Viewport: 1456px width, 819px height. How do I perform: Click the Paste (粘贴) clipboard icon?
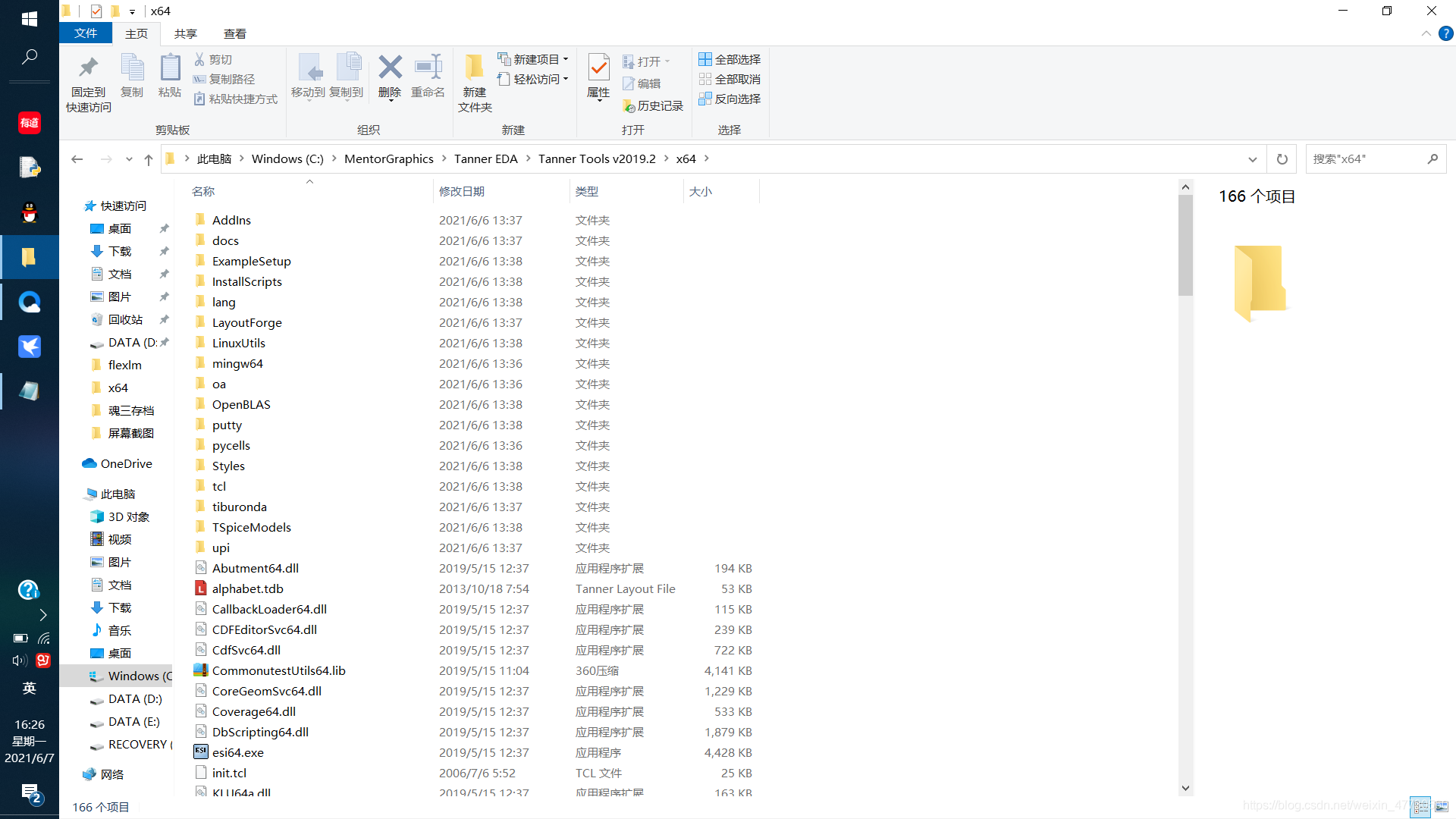tap(170, 68)
